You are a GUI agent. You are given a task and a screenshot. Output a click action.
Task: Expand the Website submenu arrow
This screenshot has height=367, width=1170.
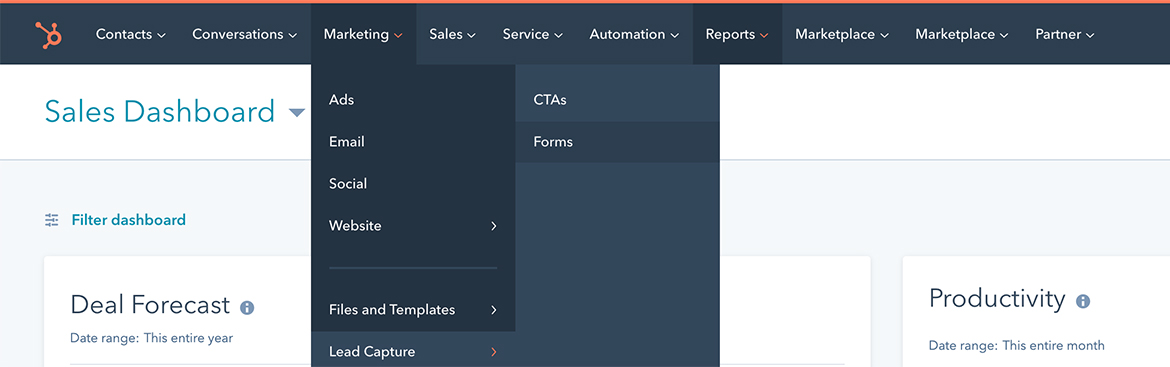[x=493, y=226]
